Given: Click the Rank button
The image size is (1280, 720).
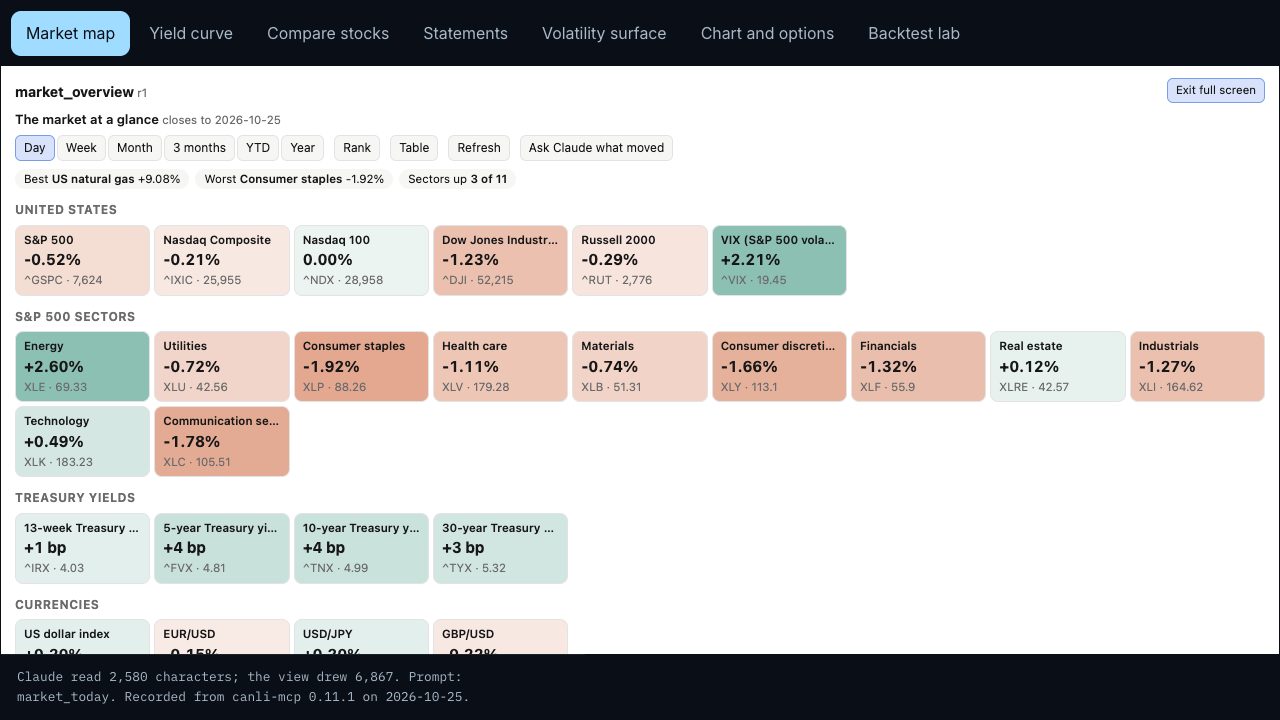Looking at the screenshot, I should pos(357,148).
